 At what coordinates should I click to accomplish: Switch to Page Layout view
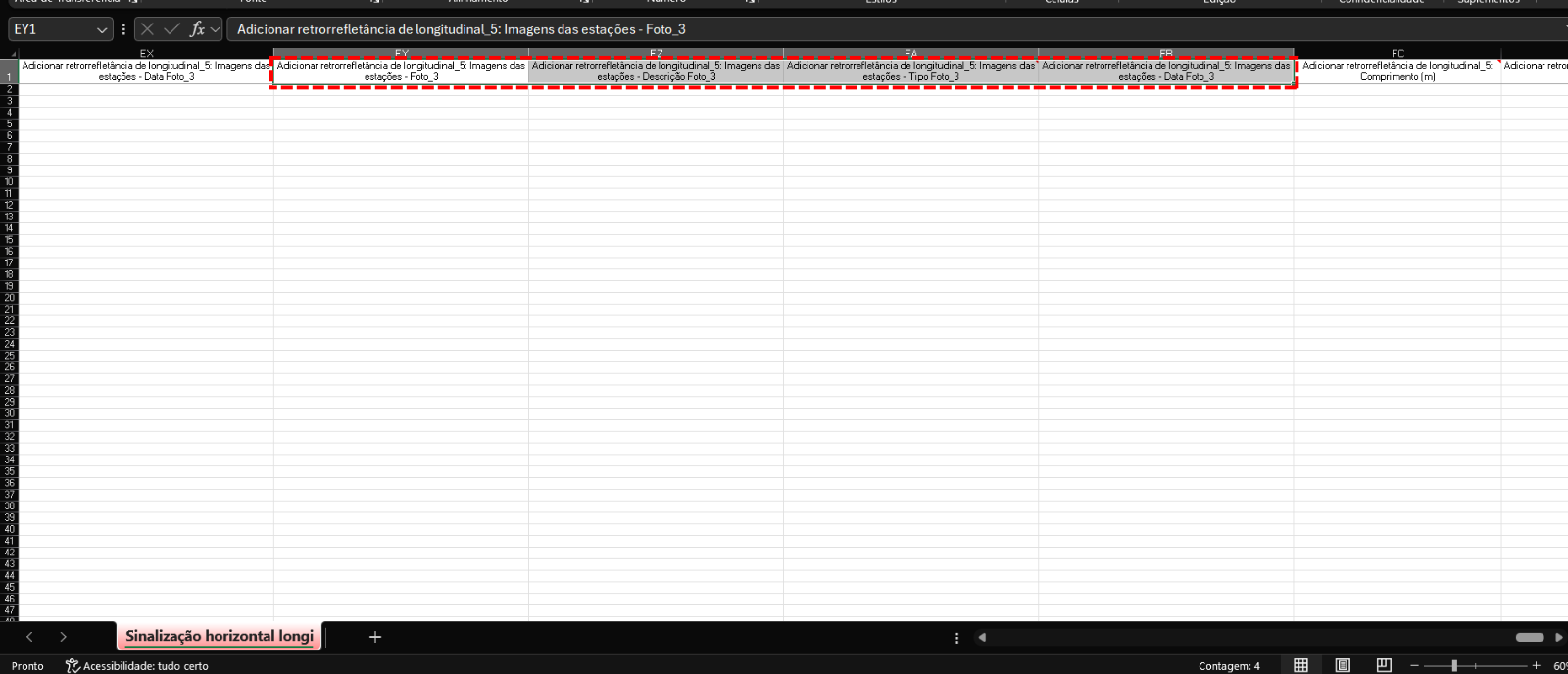(x=1343, y=666)
